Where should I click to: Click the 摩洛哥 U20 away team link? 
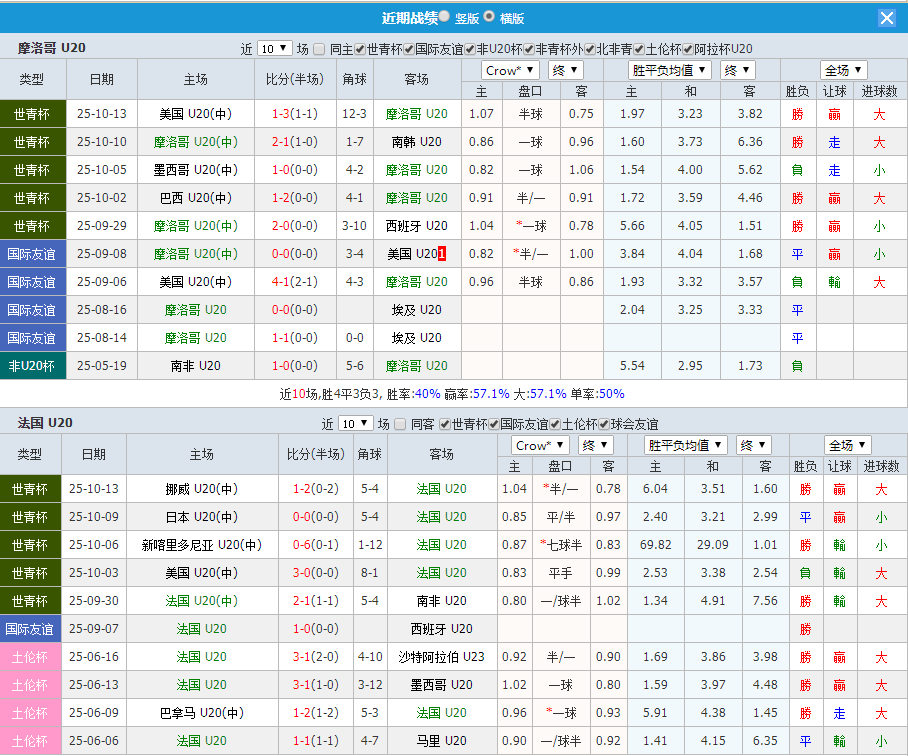point(416,113)
